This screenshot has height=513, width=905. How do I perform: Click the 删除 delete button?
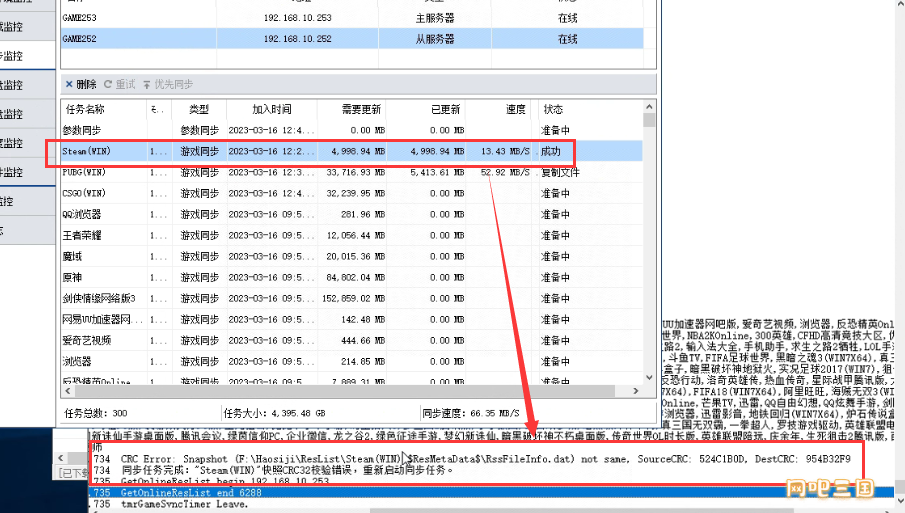[x=81, y=84]
